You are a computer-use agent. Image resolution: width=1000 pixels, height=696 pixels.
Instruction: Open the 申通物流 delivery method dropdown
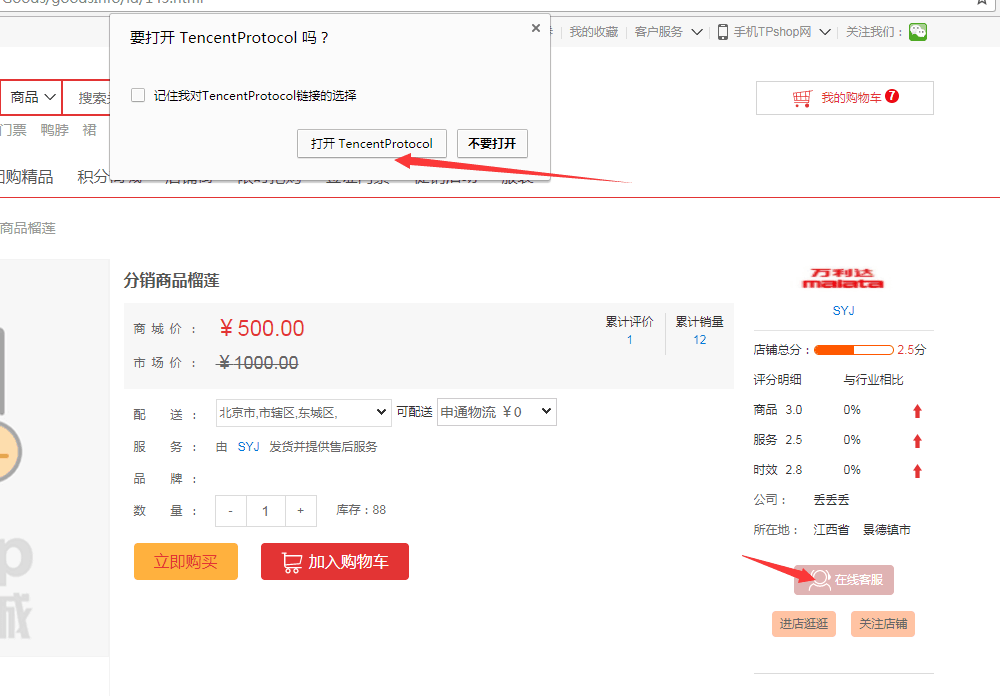tap(496, 411)
